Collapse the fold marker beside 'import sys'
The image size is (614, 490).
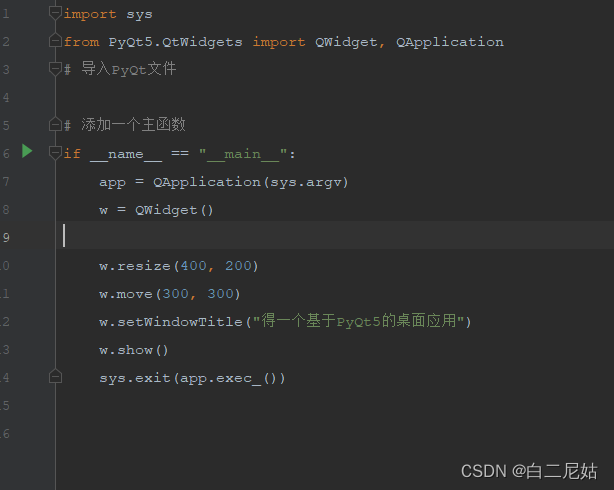55,14
